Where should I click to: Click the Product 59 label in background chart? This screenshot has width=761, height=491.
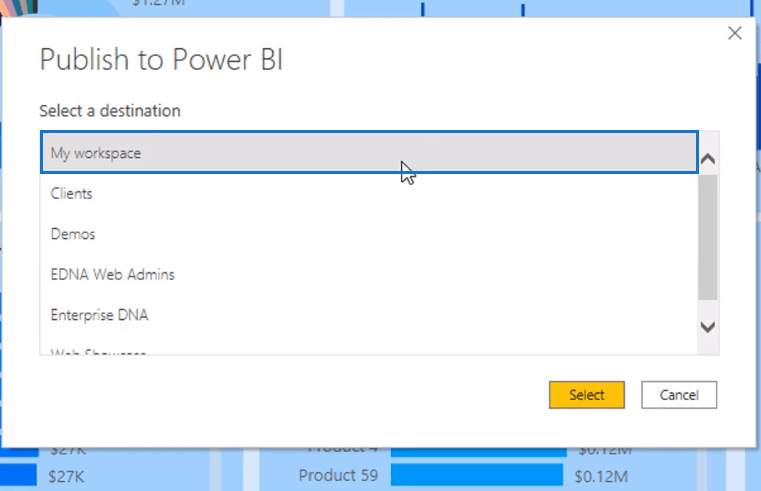(338, 475)
